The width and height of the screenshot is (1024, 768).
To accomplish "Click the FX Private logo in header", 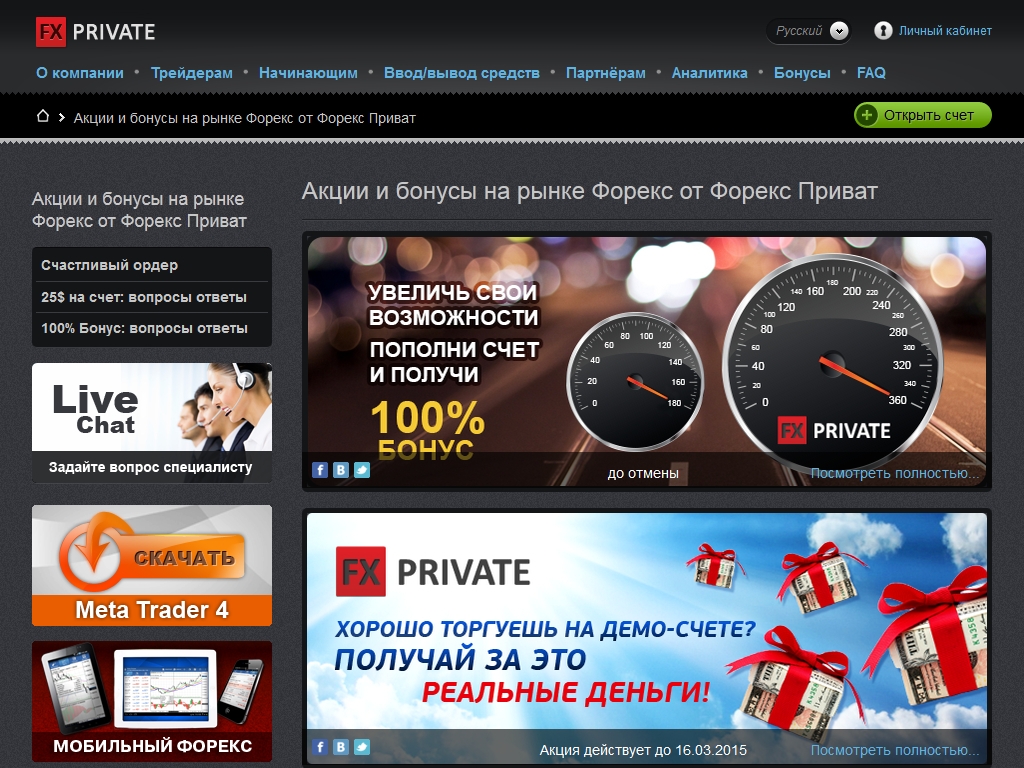I will point(96,32).
